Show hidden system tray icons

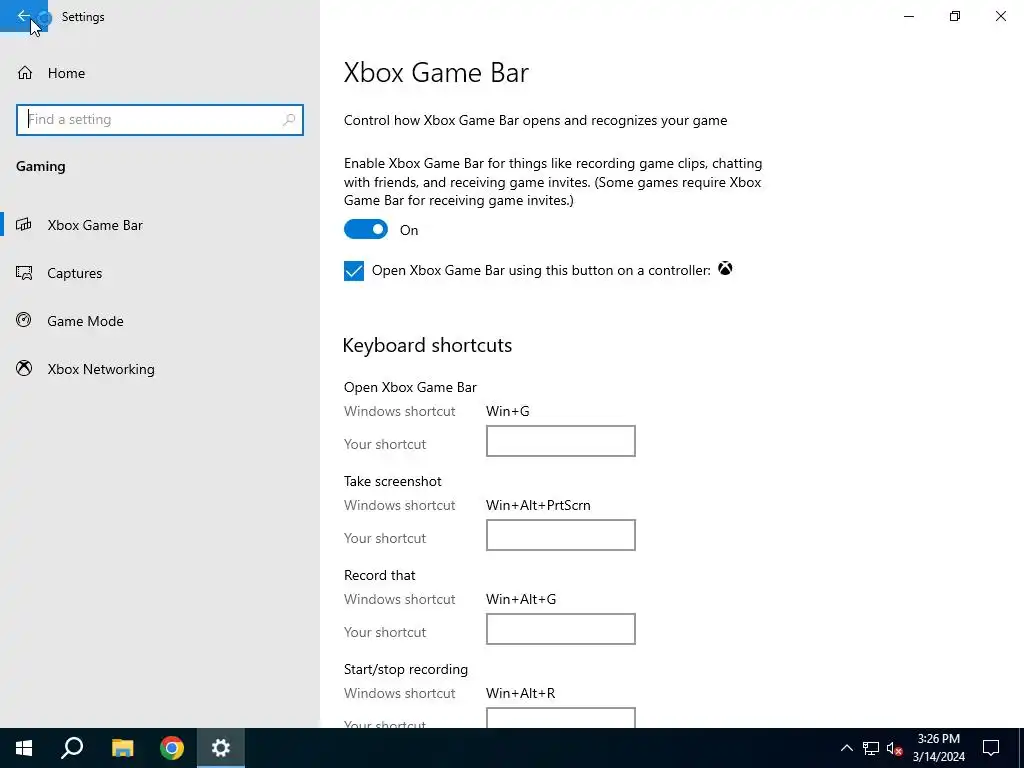846,748
